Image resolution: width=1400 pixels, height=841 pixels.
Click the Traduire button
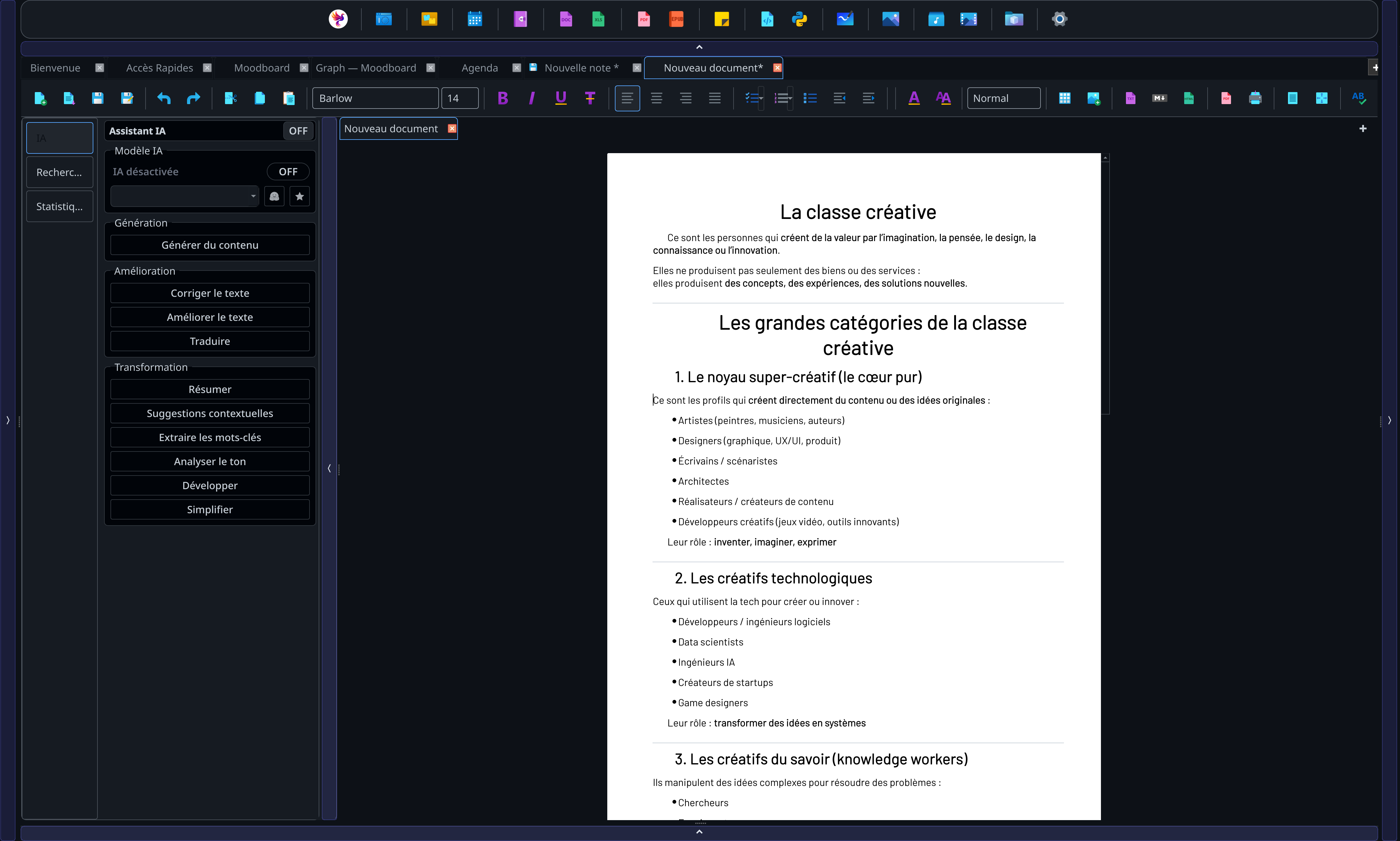tap(210, 341)
